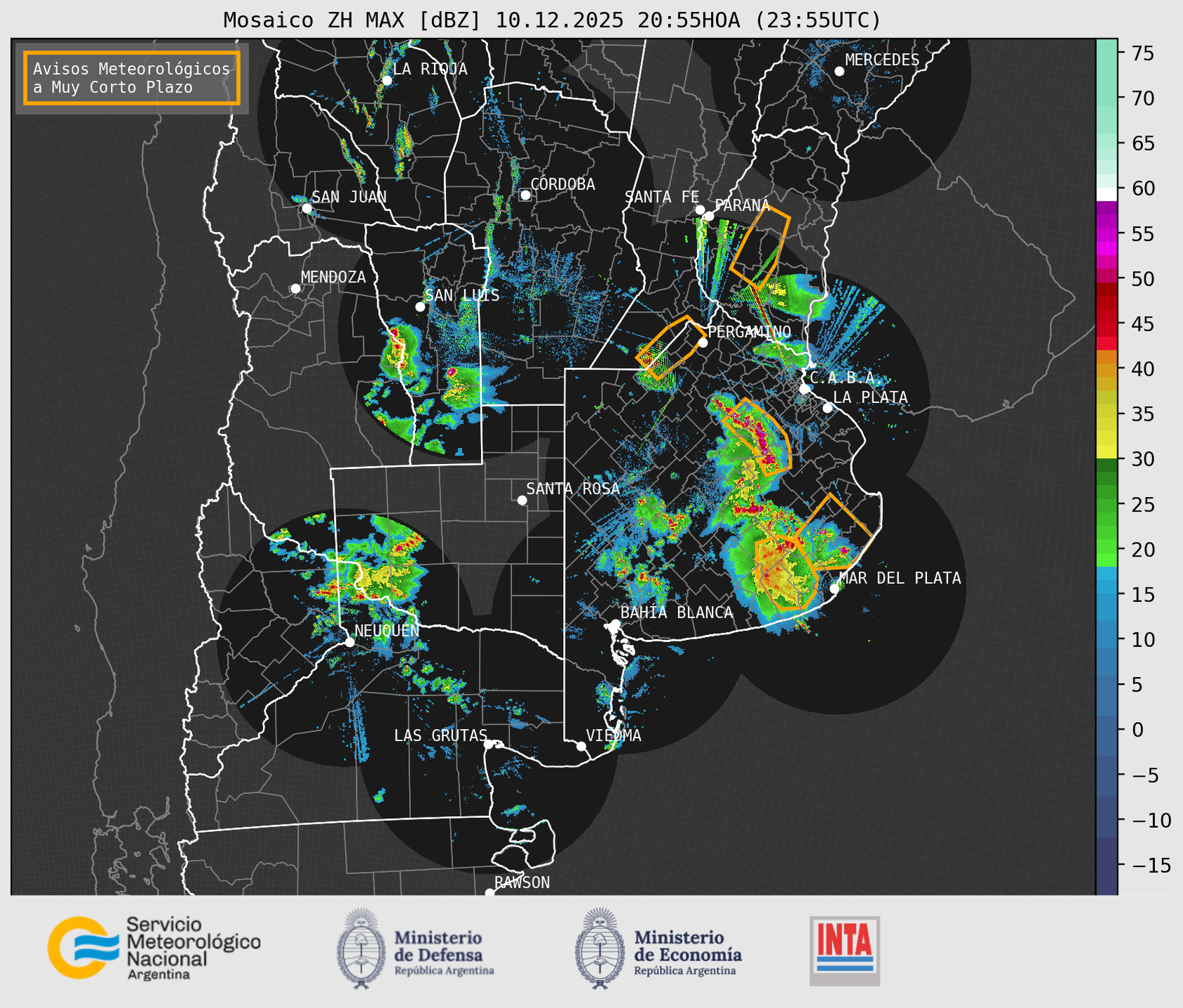Pick the yellow 30 dBZ band in the color bar
This screenshot has width=1183, height=1008.
pyautogui.click(x=1107, y=453)
